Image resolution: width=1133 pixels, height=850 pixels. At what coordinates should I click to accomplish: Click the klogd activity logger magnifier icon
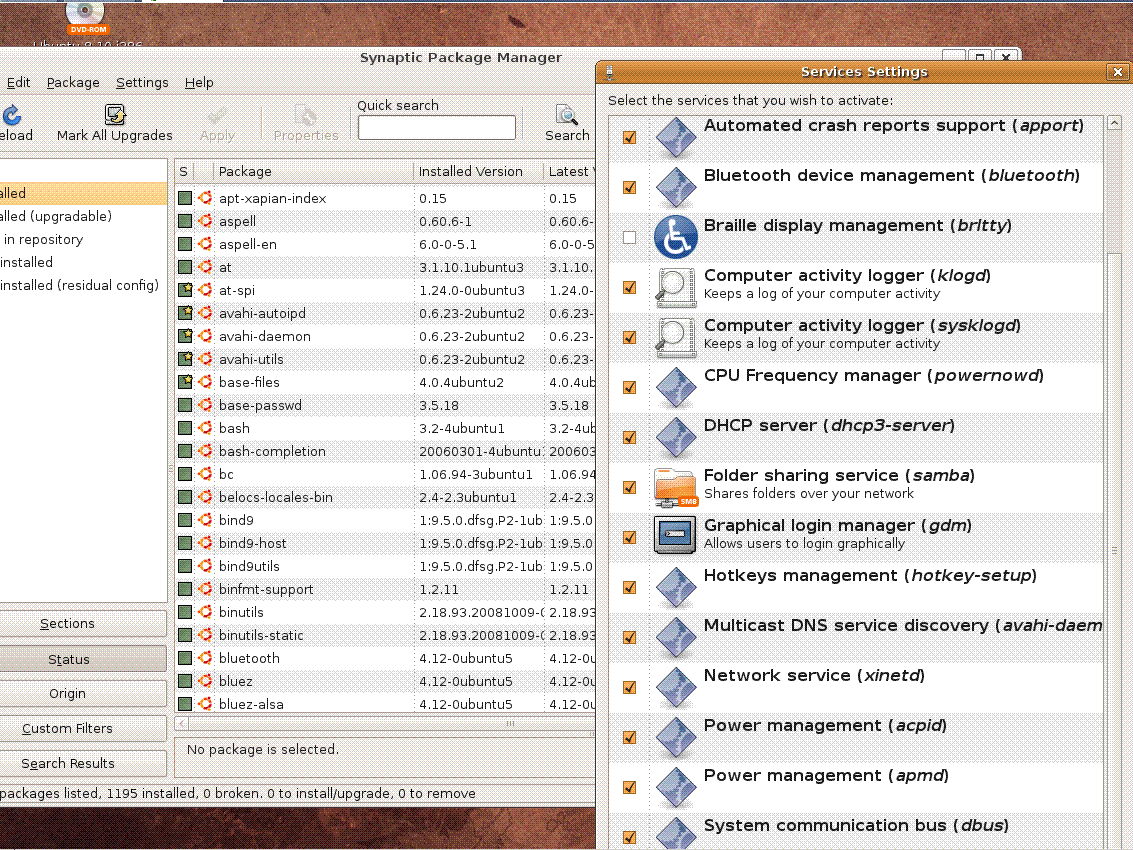click(676, 287)
